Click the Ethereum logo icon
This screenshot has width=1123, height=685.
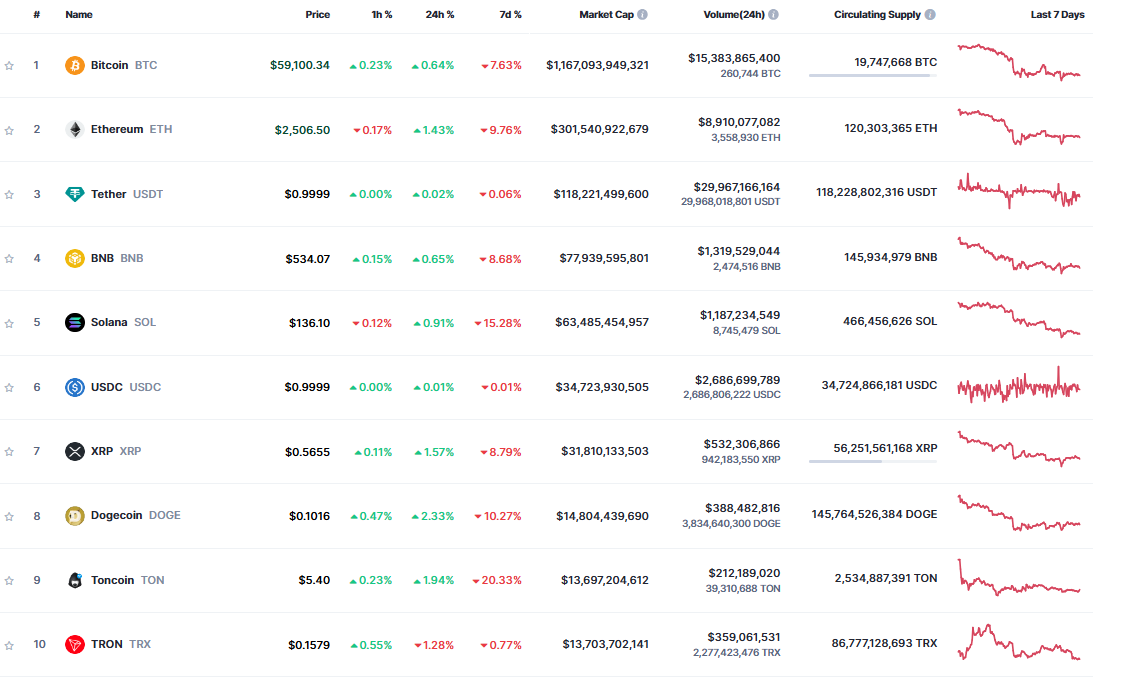tap(75, 129)
